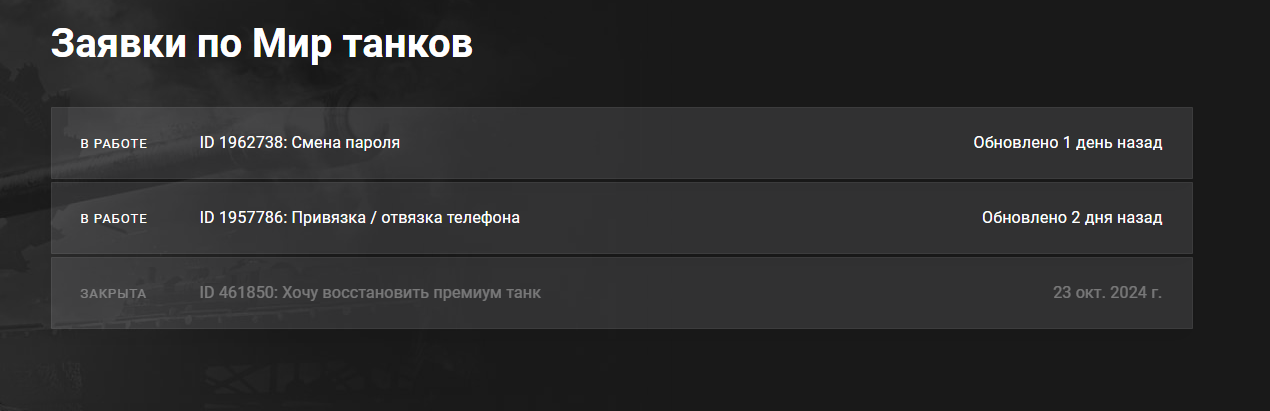This screenshot has height=411, width=1270.
Task: Click the 'Смена пароля' ticket title
Action: tap(346, 143)
